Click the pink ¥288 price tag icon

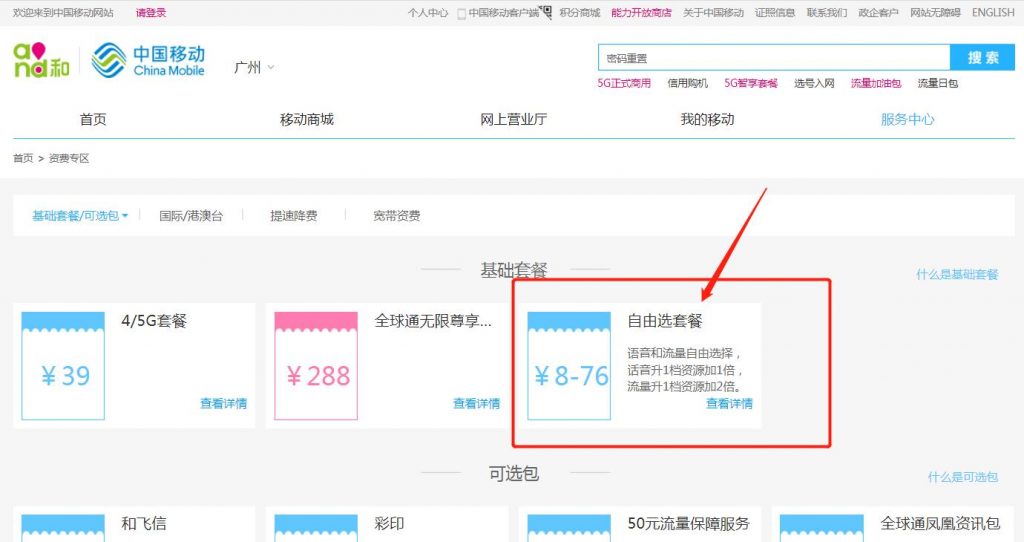[316, 366]
